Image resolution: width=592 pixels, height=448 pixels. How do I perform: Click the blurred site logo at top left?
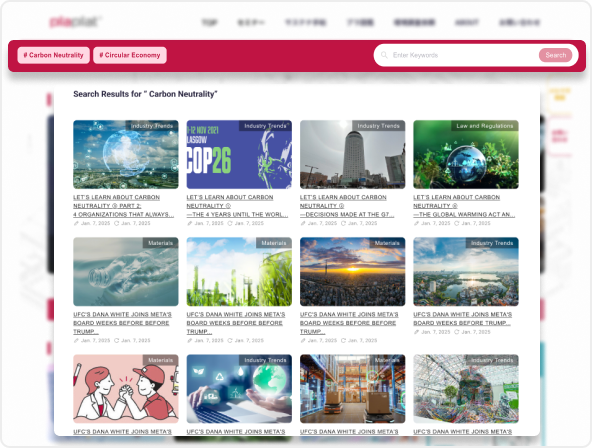point(75,22)
